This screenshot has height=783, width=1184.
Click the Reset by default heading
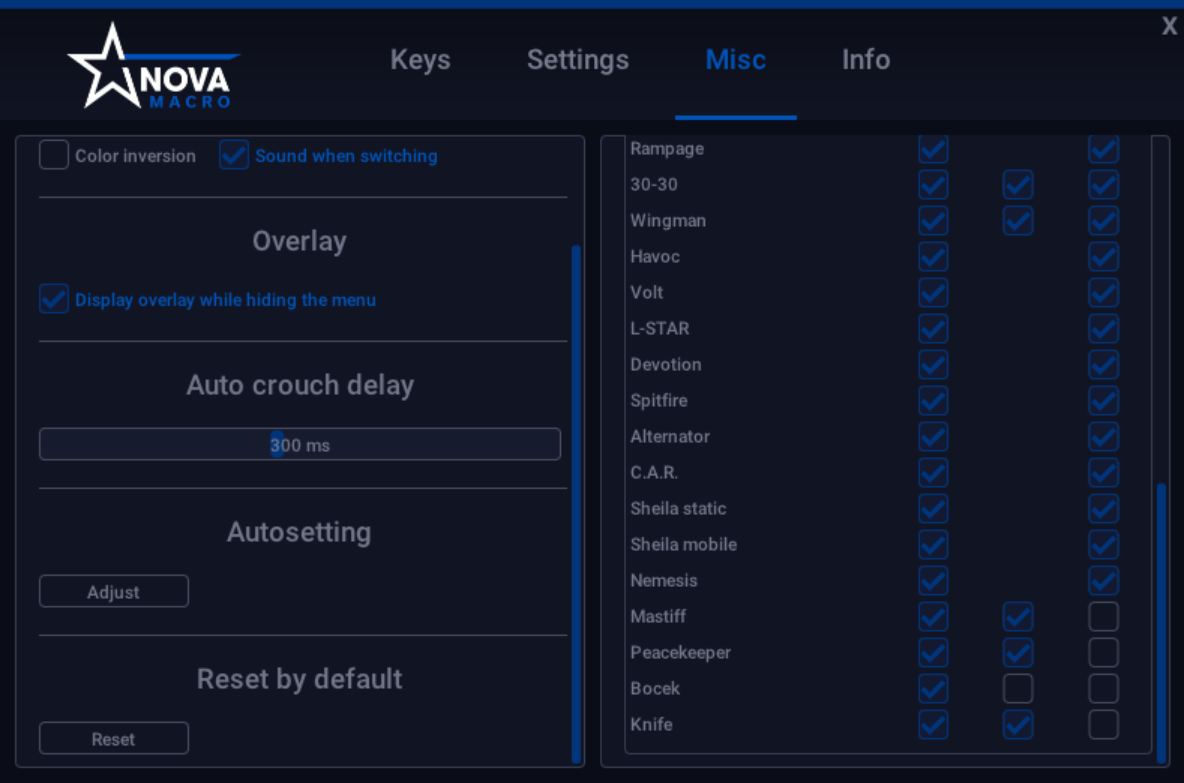[x=300, y=679]
